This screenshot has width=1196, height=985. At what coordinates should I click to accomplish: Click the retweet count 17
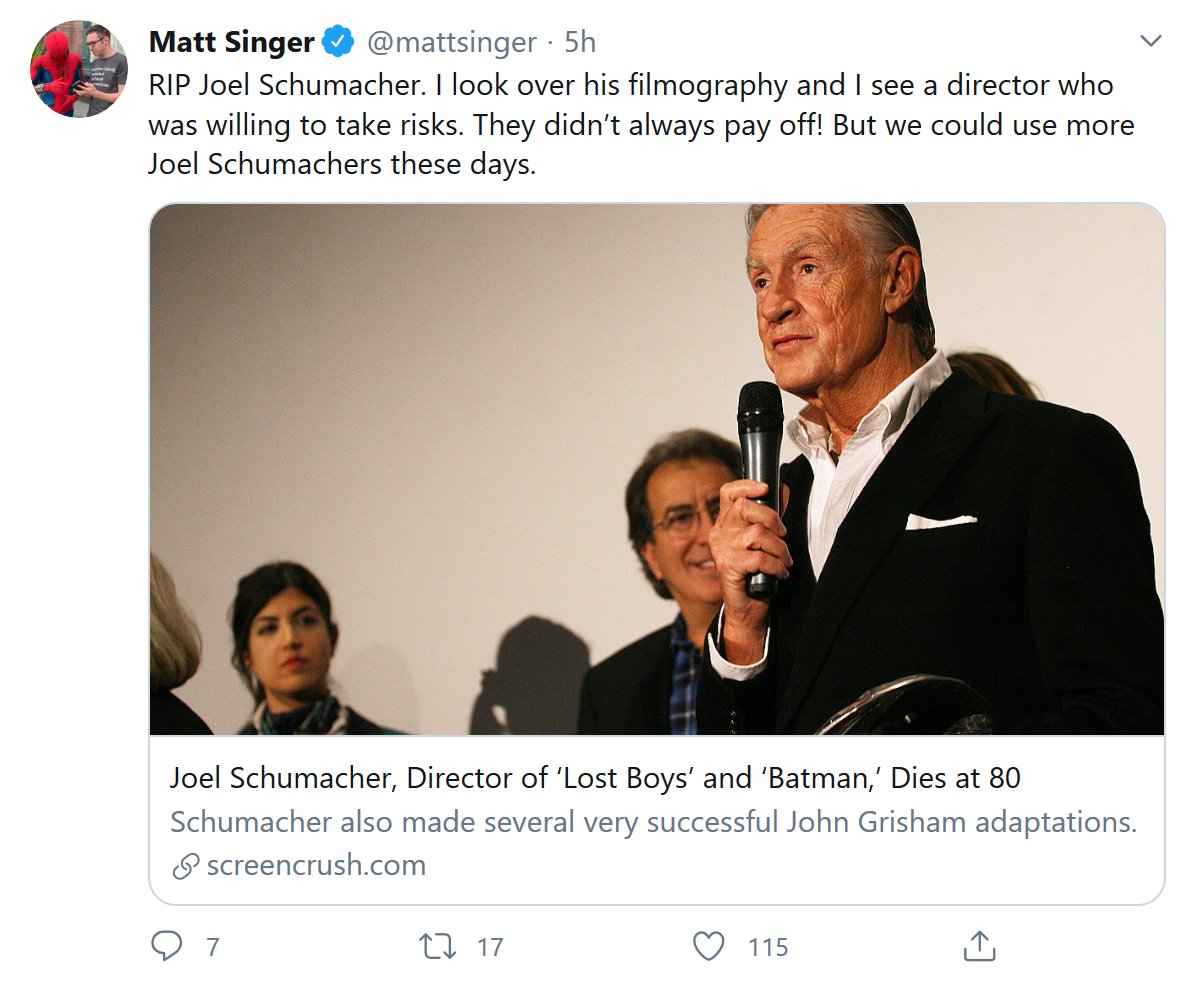click(490, 946)
